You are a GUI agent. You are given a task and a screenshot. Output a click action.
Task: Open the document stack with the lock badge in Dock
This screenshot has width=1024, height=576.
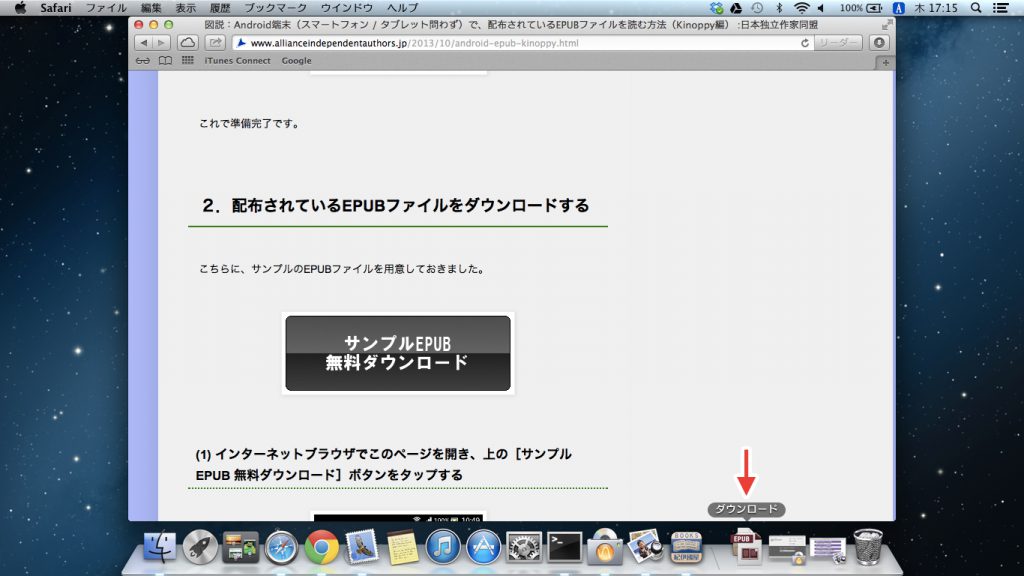point(787,549)
